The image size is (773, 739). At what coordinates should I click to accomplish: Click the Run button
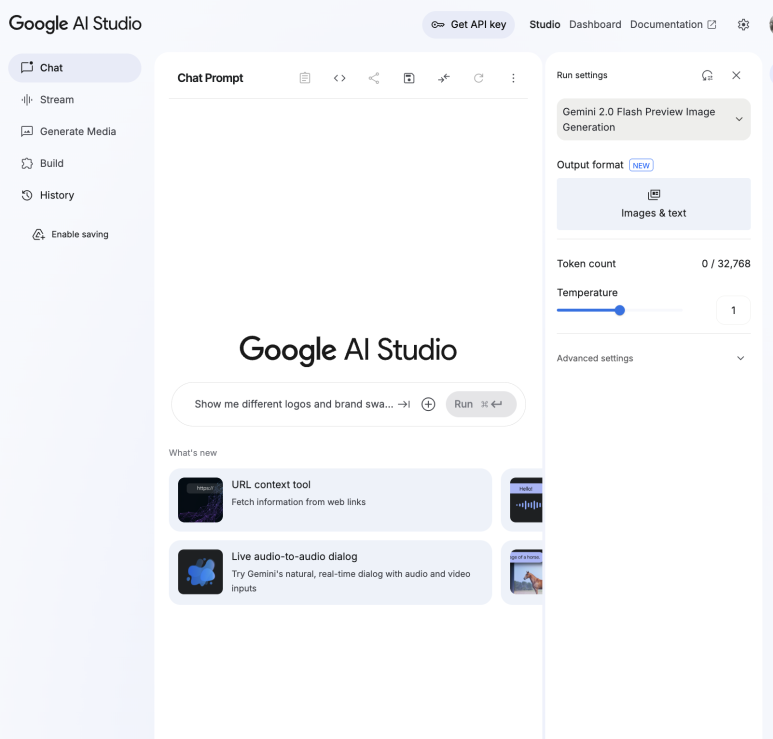[x=481, y=404]
